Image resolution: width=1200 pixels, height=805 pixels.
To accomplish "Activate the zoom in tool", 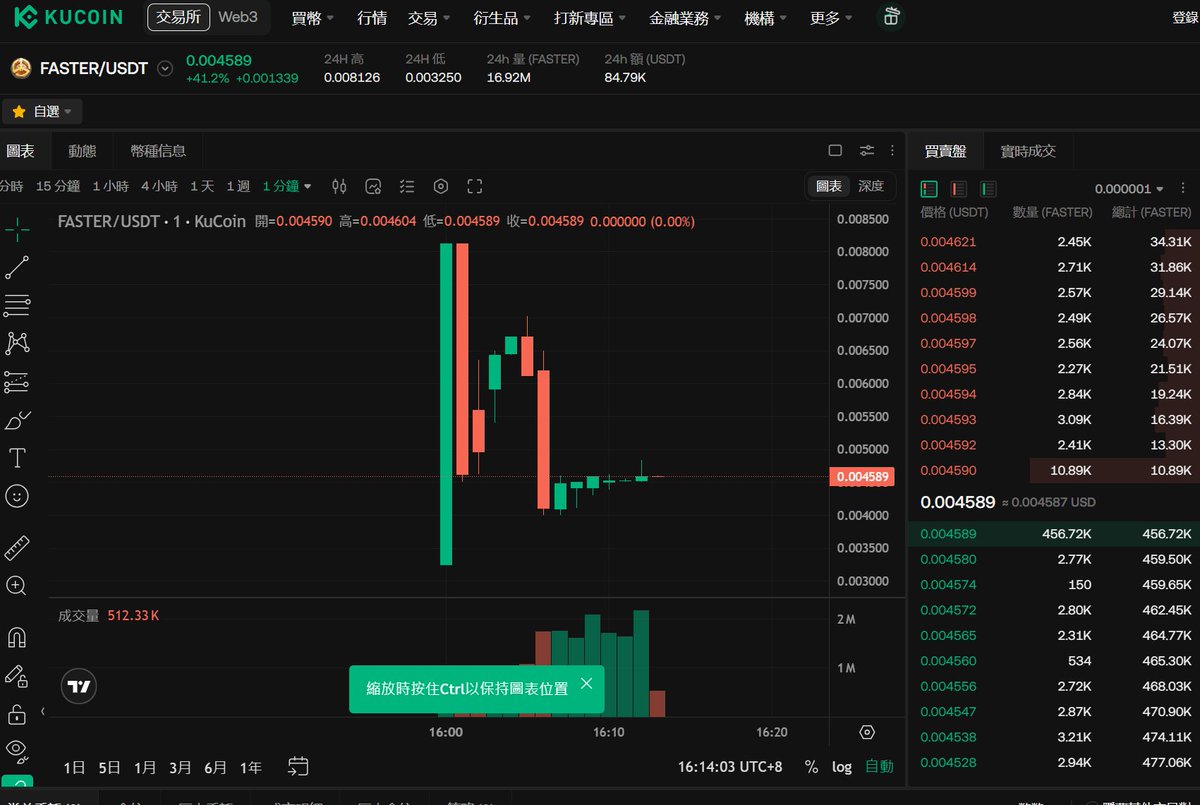I will (17, 586).
